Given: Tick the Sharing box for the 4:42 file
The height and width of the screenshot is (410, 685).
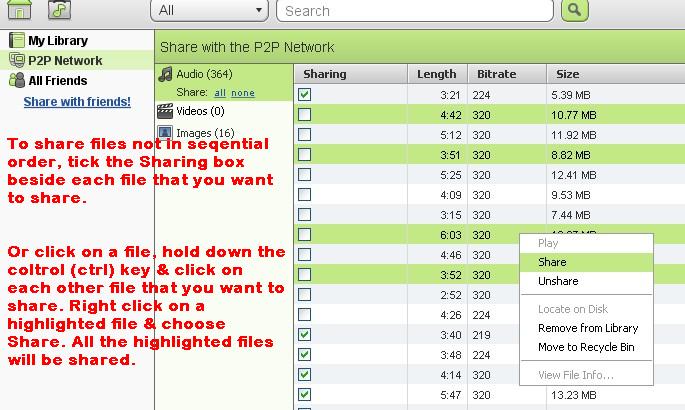Looking at the screenshot, I should 305,114.
